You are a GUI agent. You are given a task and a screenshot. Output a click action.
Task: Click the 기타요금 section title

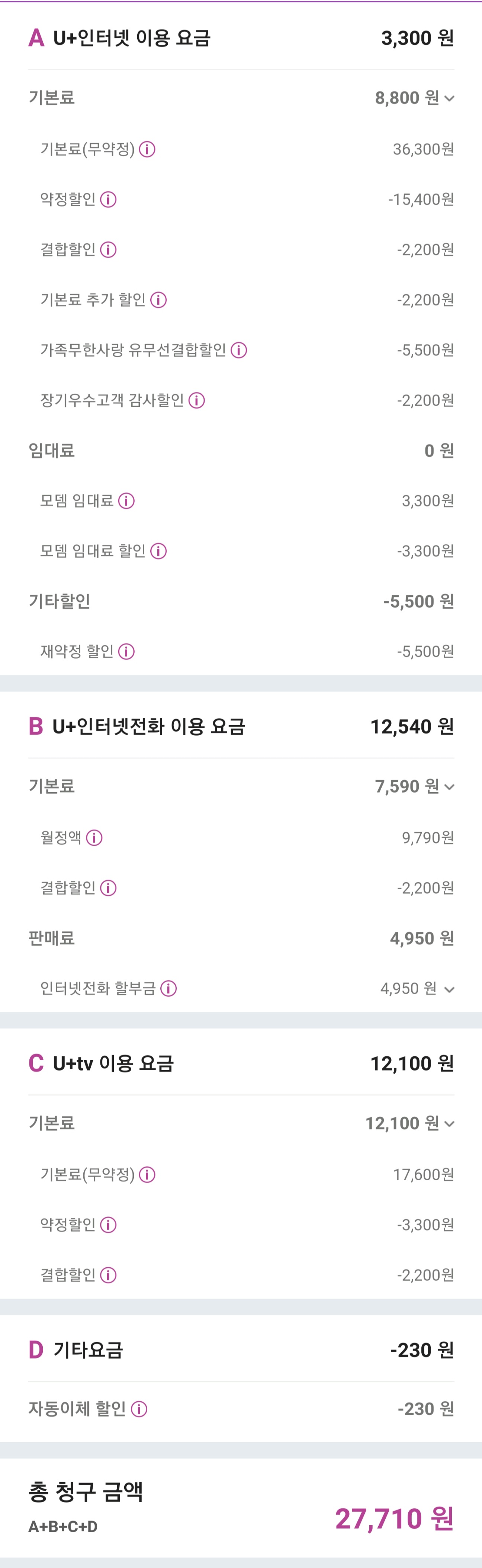click(88, 1350)
